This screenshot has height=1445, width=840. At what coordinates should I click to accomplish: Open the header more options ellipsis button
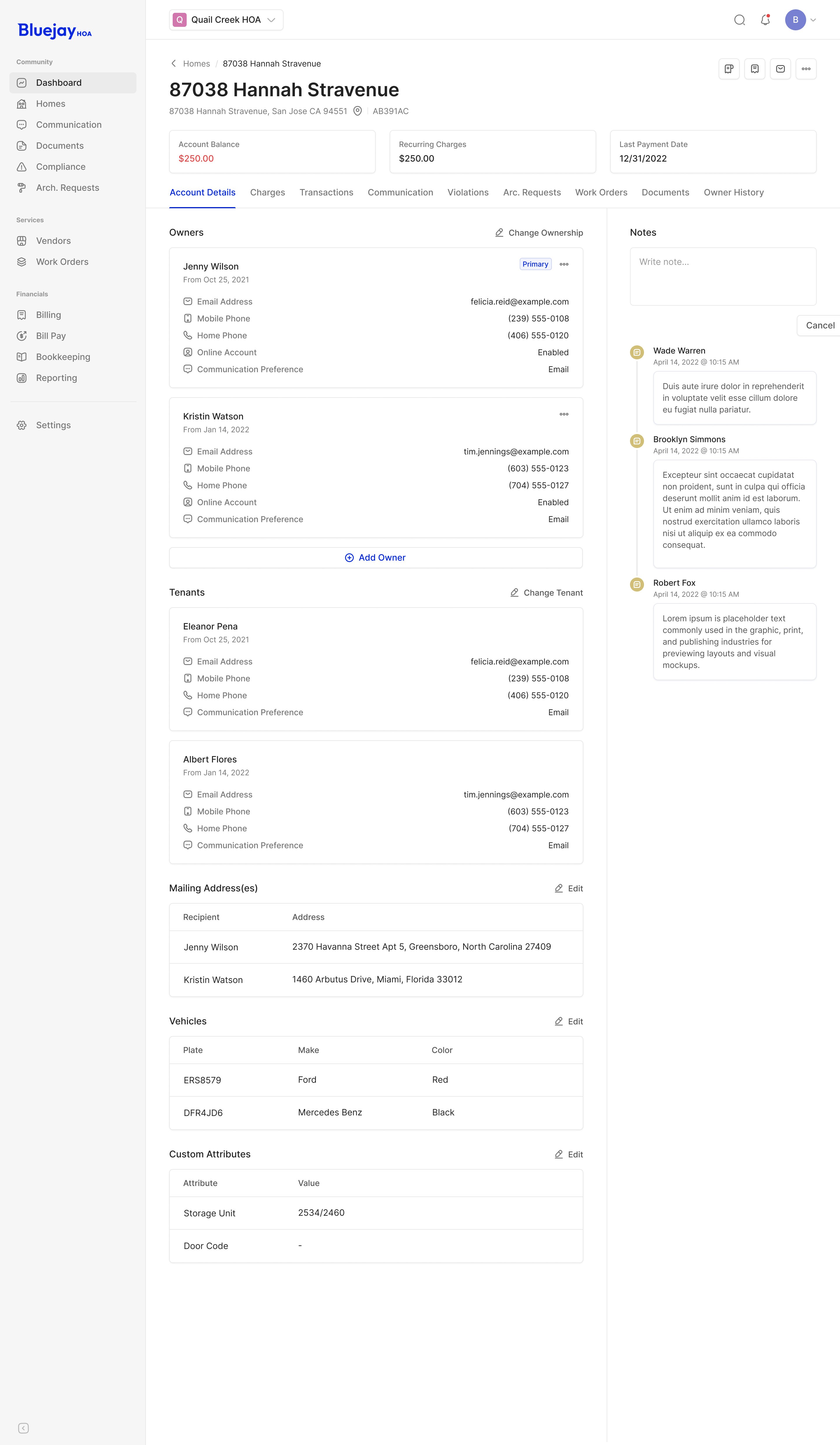806,69
